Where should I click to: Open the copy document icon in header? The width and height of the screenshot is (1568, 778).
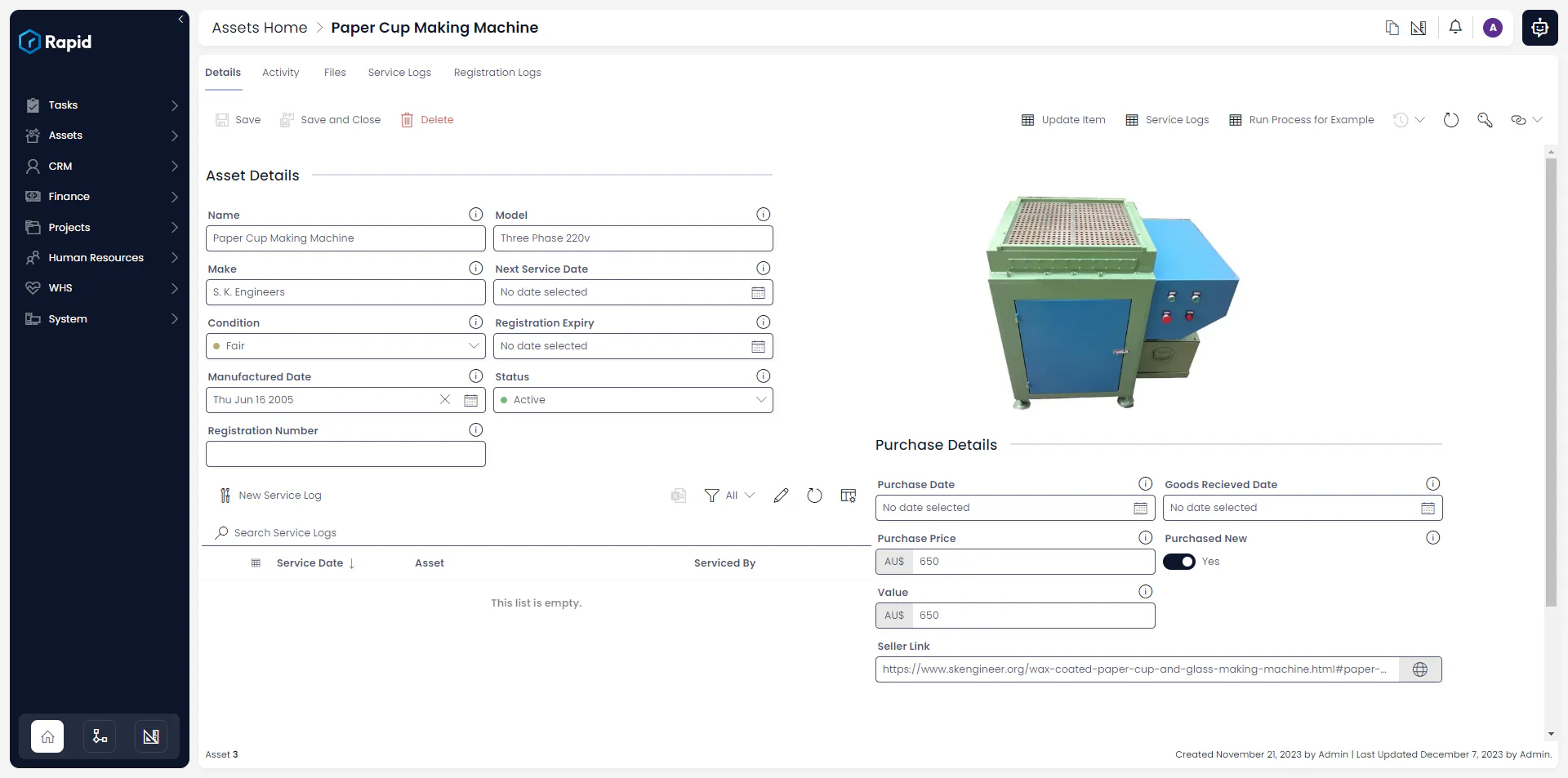[1392, 28]
